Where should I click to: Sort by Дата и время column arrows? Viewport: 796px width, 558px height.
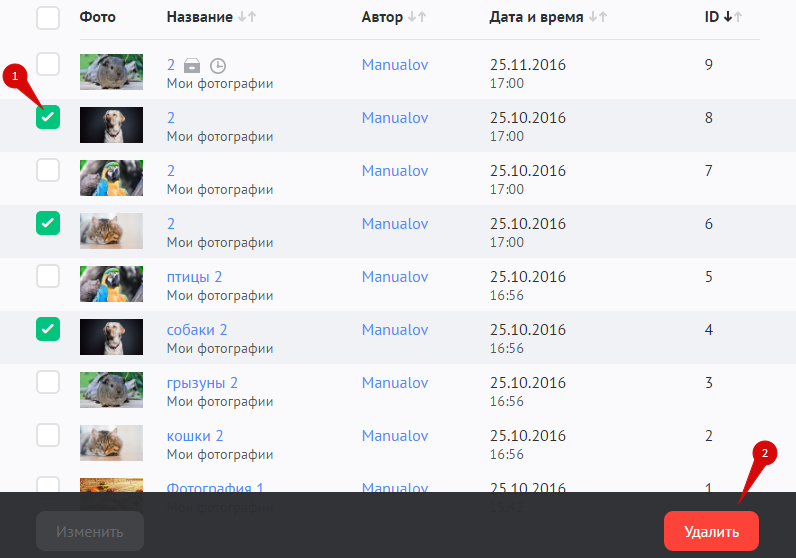click(x=598, y=18)
